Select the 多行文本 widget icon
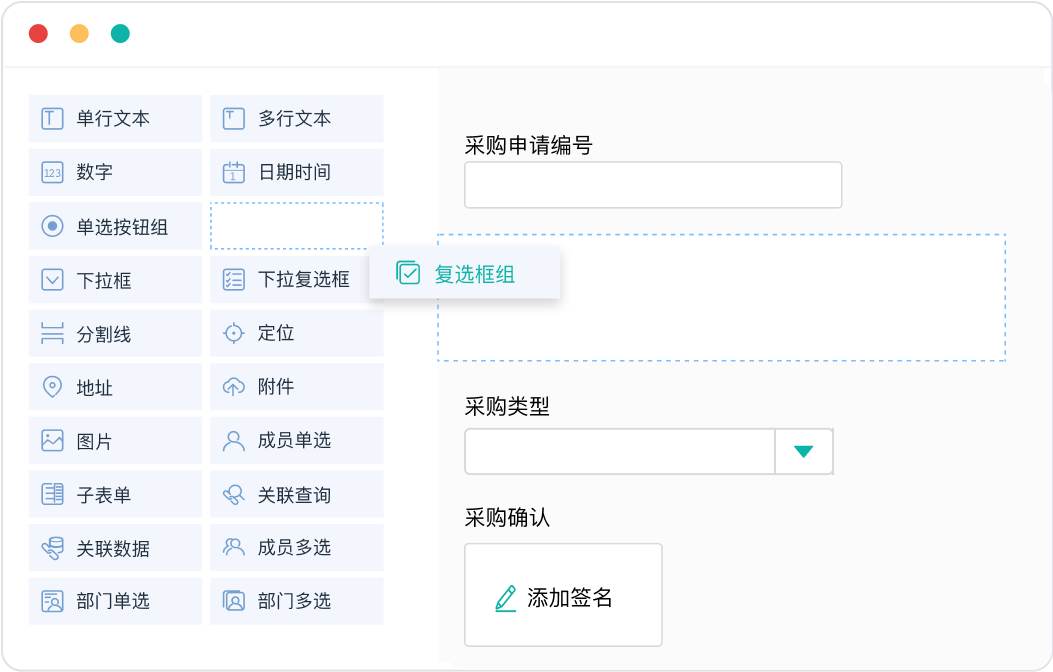Viewport: 1053px width, 672px height. (233, 119)
